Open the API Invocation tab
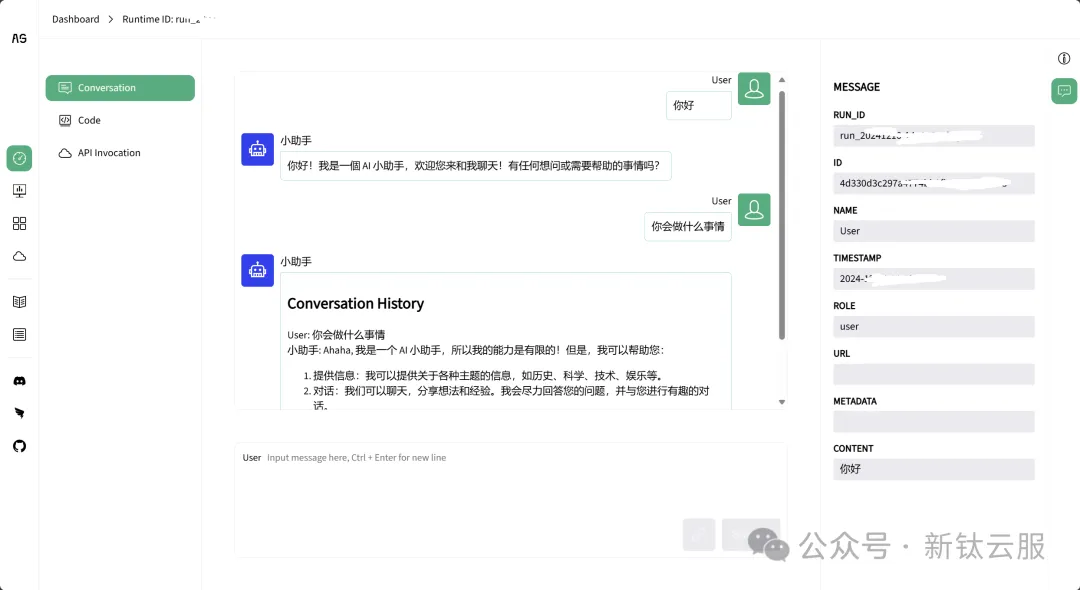Viewport: 1080px width, 590px height. point(108,153)
